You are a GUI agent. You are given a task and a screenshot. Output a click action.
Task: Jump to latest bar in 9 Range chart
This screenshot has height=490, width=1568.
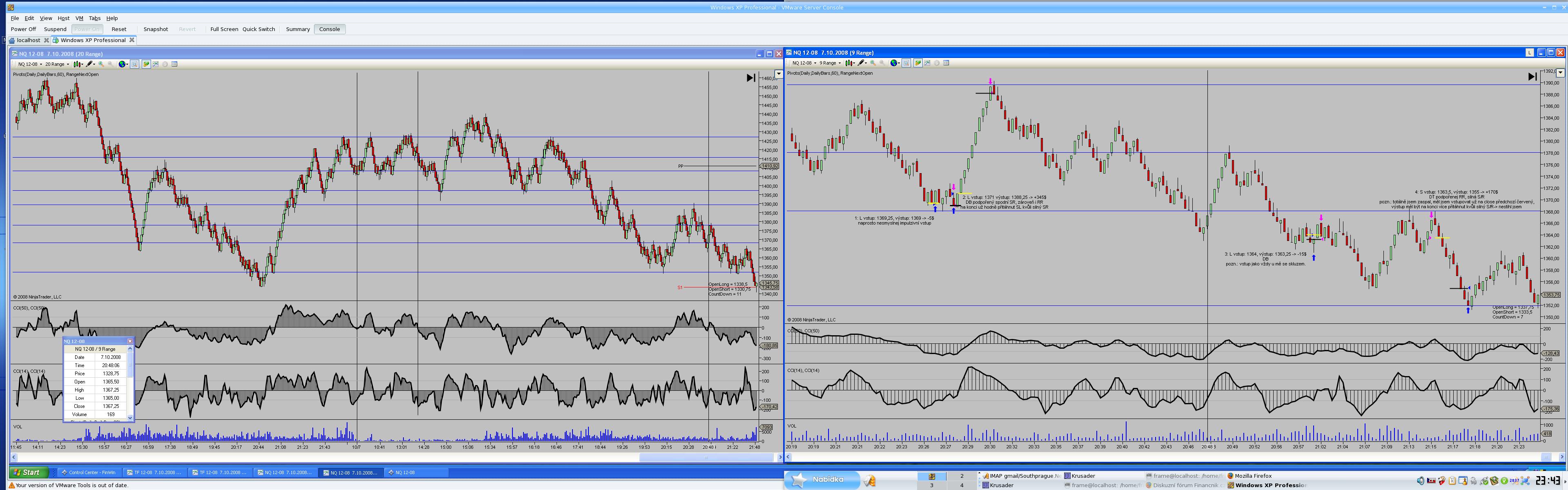1532,76
